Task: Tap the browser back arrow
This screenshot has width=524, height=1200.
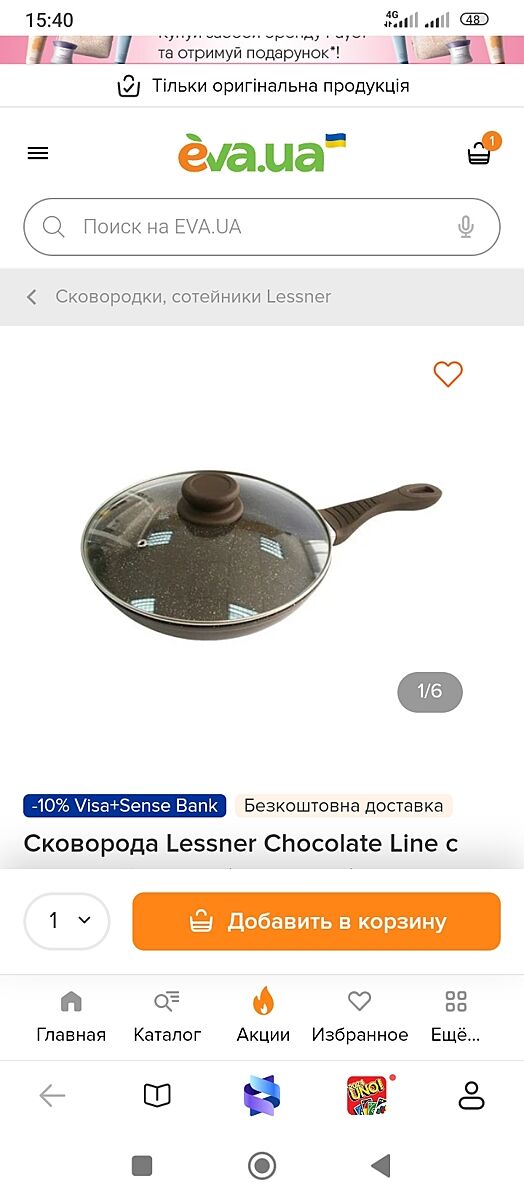Action: [x=52, y=1096]
